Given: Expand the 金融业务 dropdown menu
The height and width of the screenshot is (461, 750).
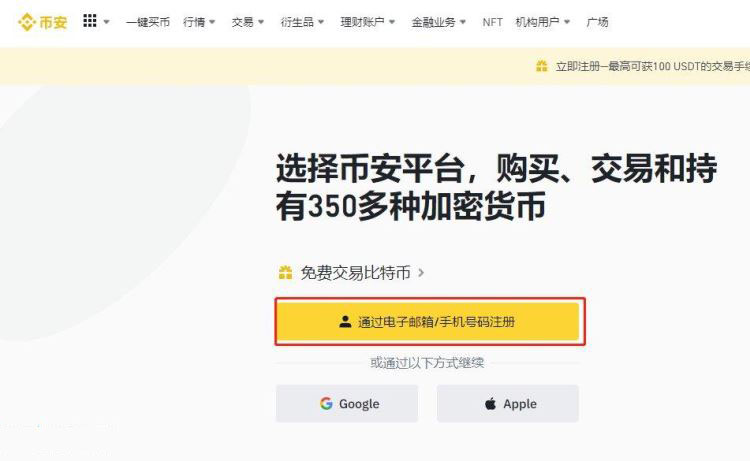Looking at the screenshot, I should tap(438, 22).
